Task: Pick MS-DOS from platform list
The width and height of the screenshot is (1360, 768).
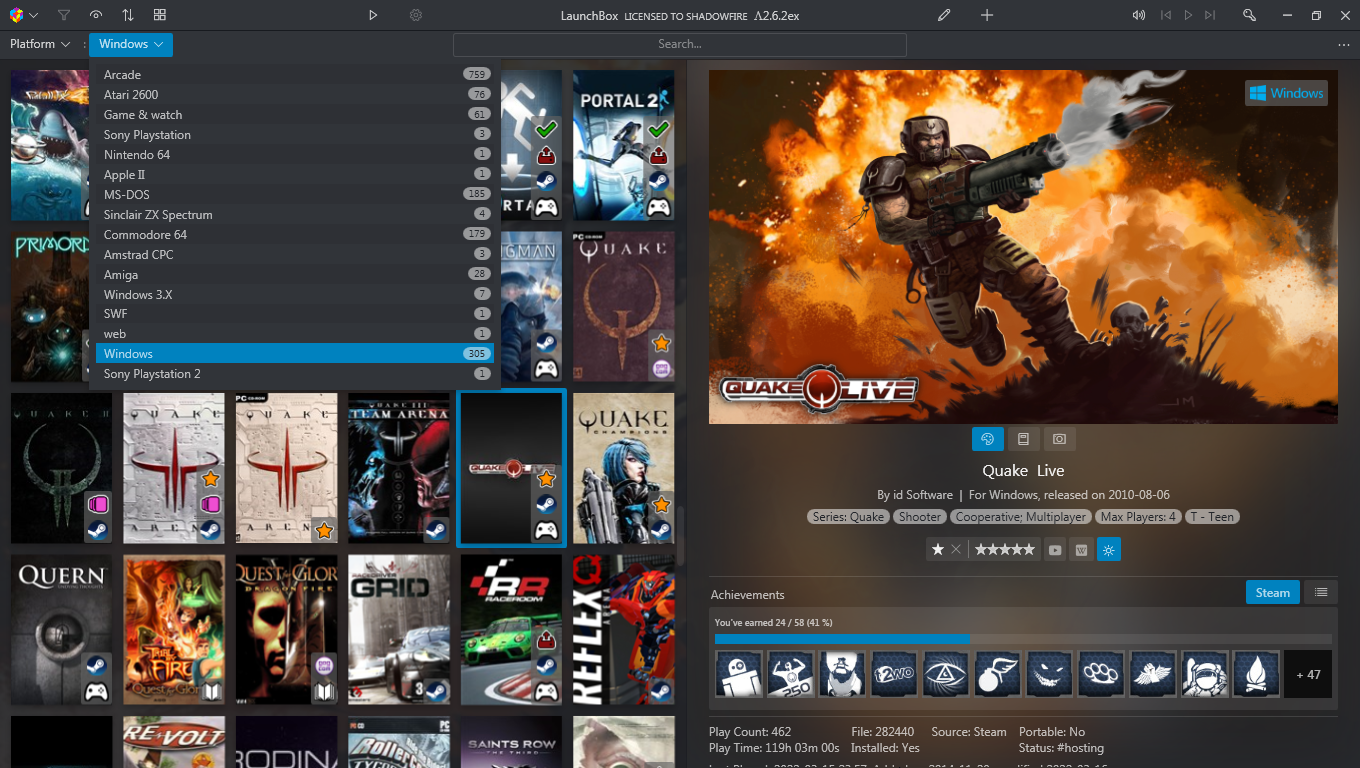Action: pyautogui.click(x=295, y=195)
